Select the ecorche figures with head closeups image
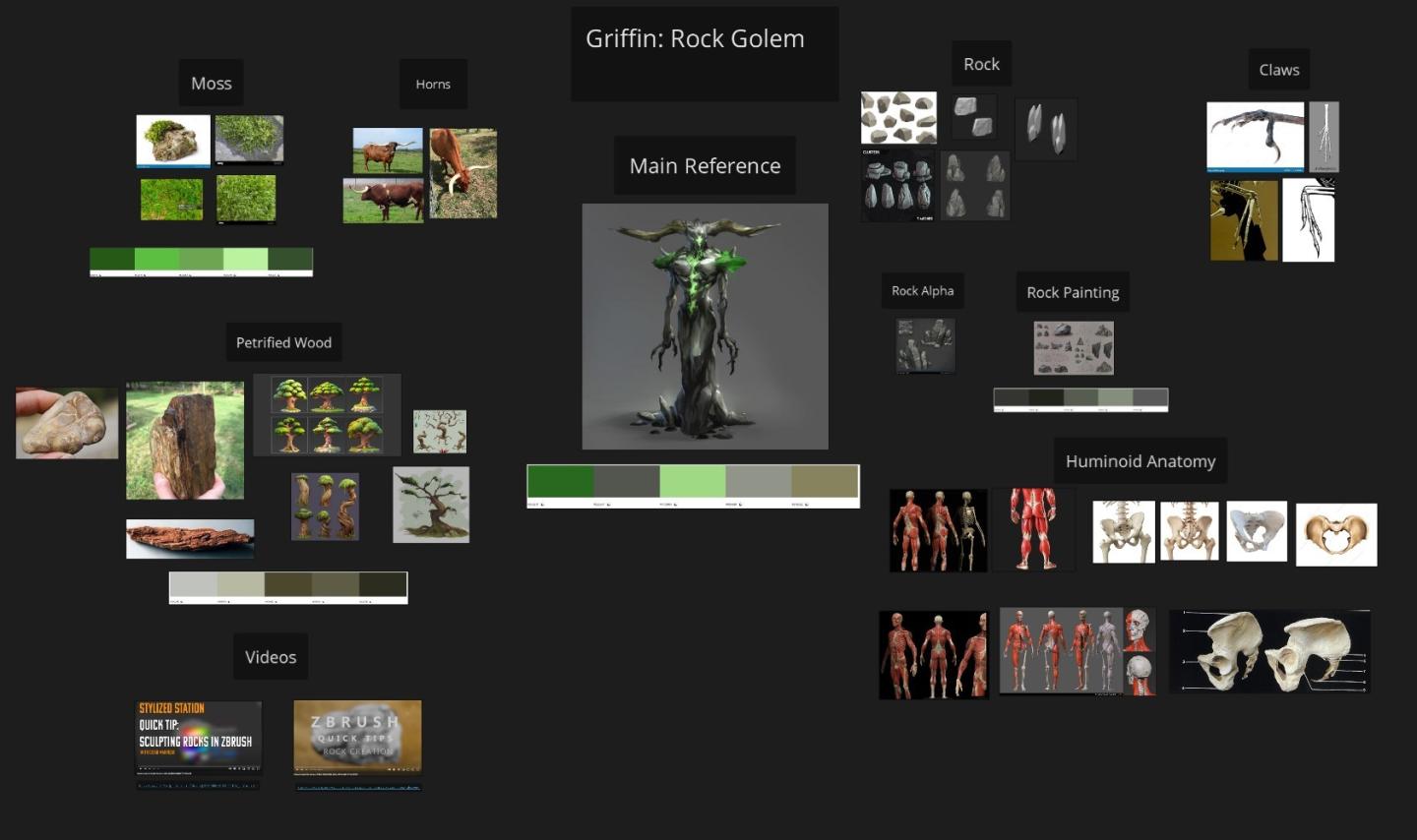 1078,651
